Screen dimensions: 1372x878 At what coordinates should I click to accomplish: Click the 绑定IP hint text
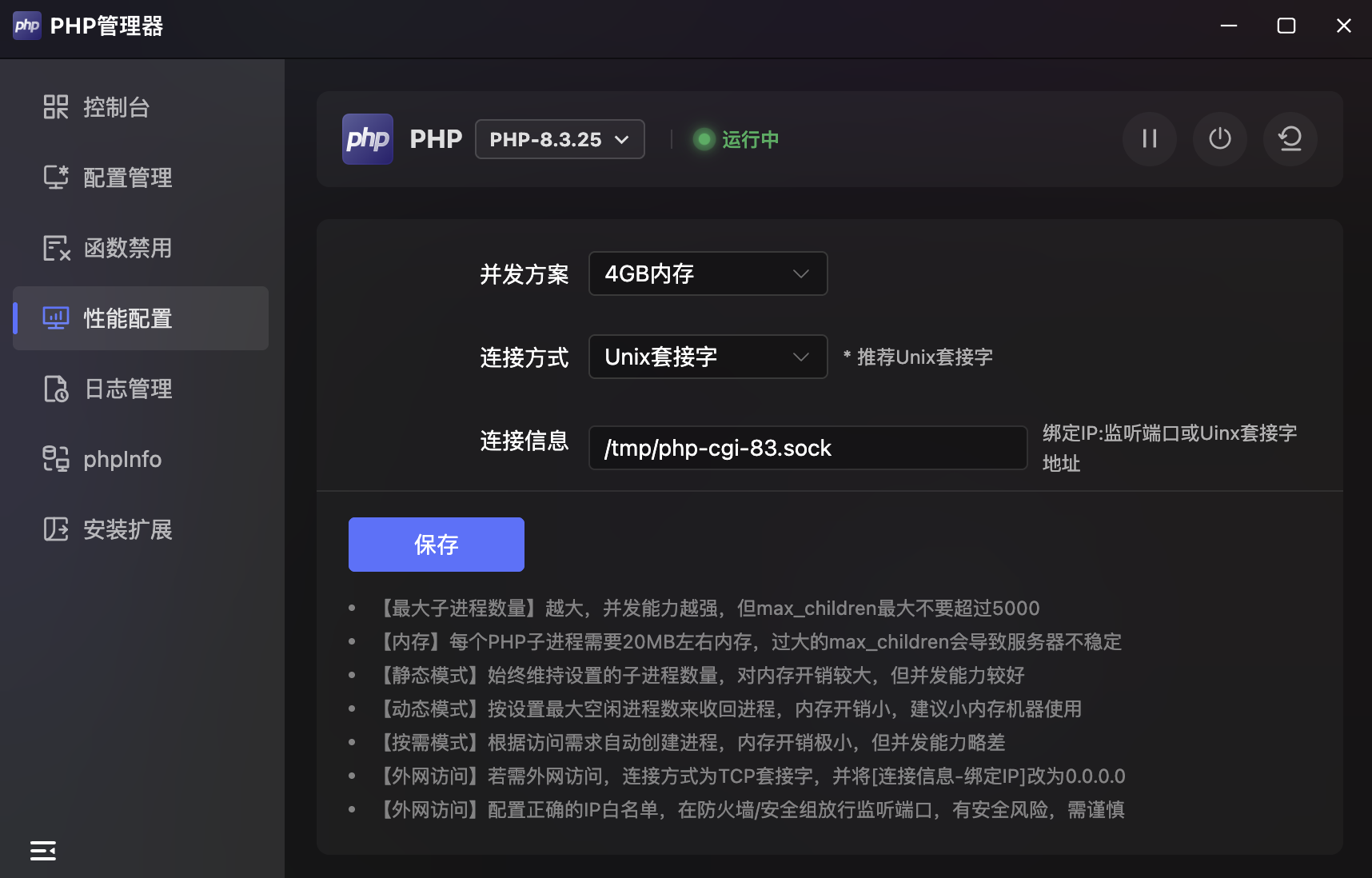tap(1170, 448)
